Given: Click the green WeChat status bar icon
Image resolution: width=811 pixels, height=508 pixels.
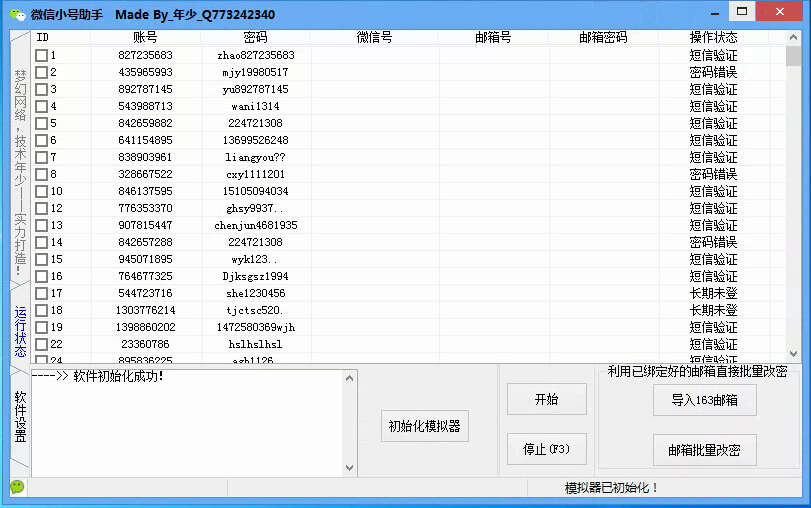Looking at the screenshot, I should coord(17,487).
